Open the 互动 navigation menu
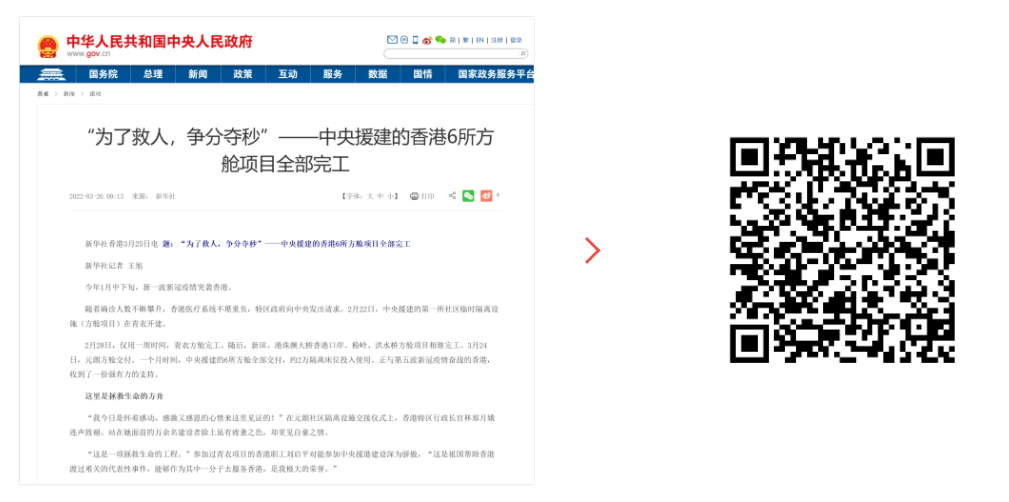Viewport: 1009px width, 502px height. 288,74
